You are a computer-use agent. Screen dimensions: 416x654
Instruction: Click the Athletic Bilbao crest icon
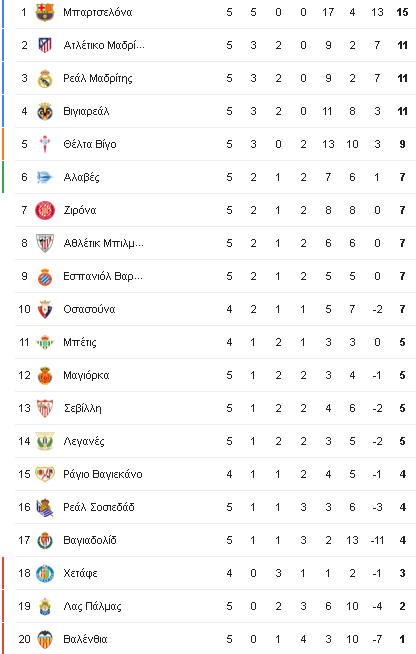coord(45,243)
